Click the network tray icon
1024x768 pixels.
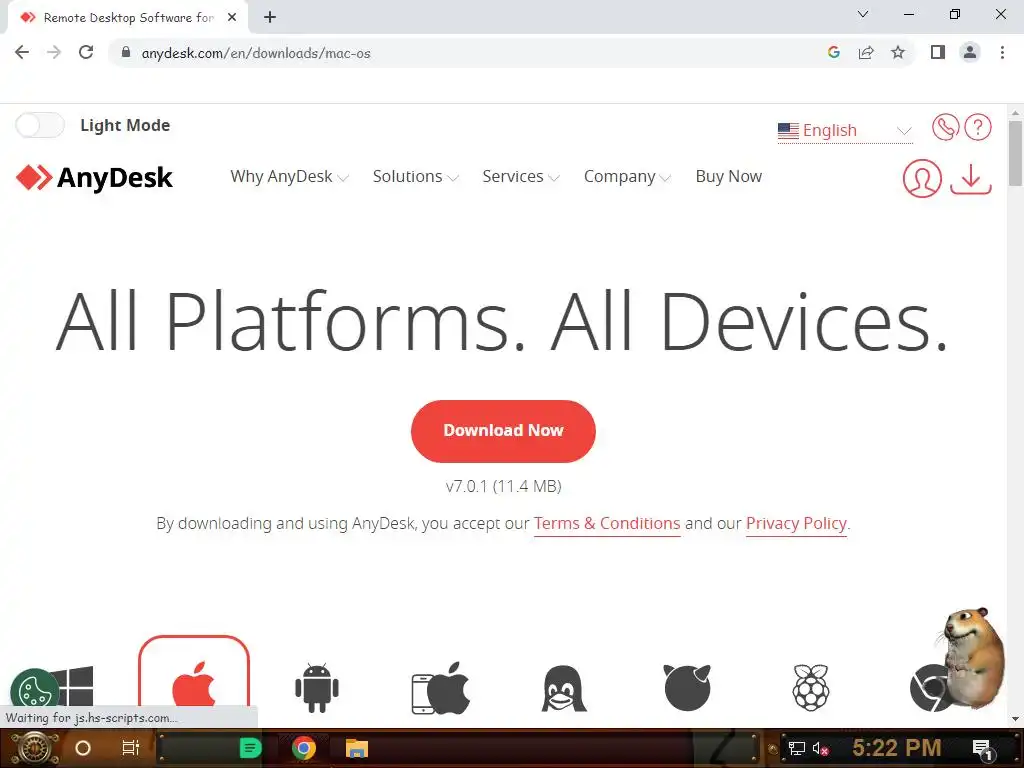tap(797, 748)
